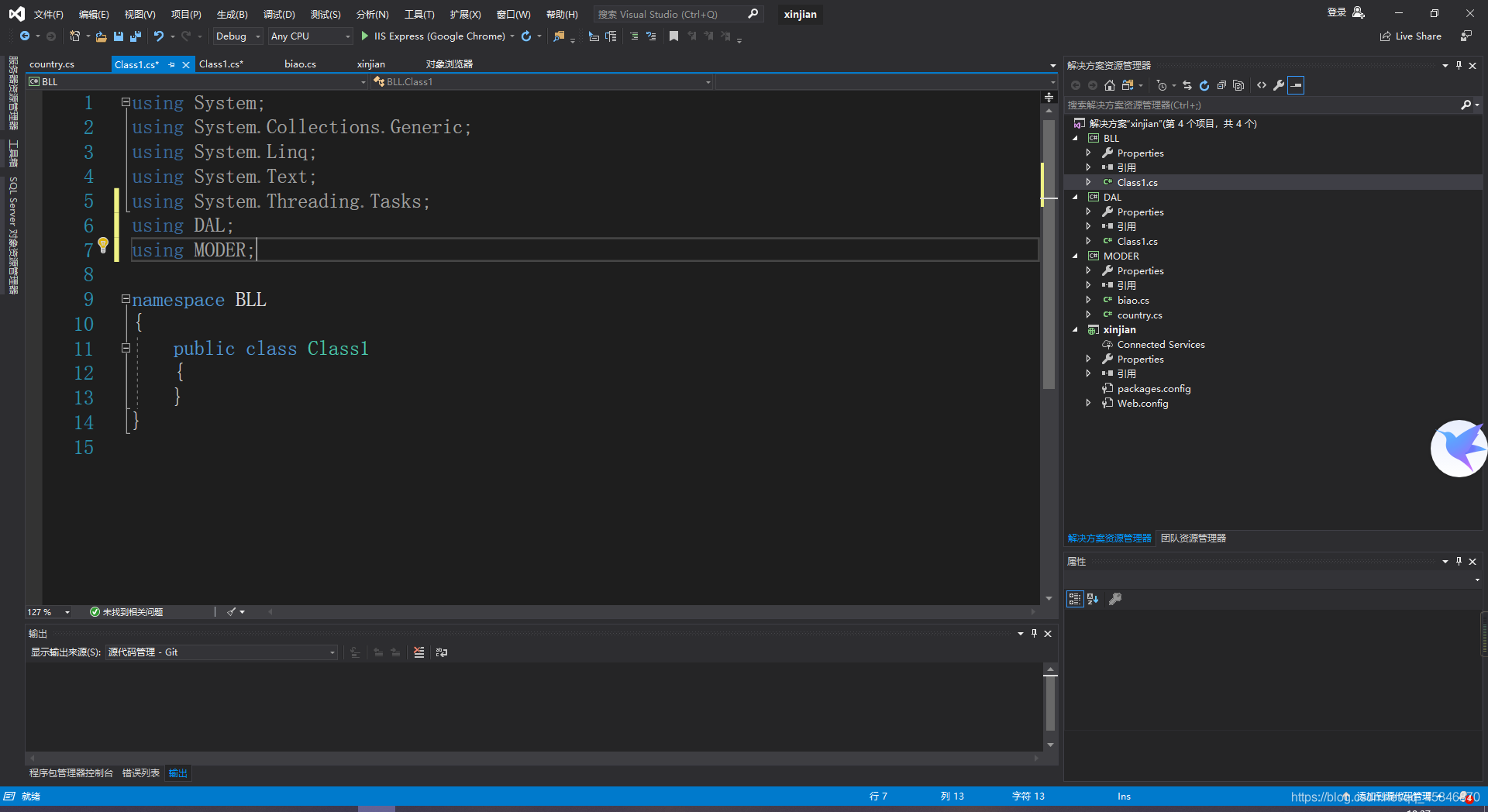Open the 错误列表 tab at bottom
The height and width of the screenshot is (812, 1488).
pyautogui.click(x=141, y=773)
